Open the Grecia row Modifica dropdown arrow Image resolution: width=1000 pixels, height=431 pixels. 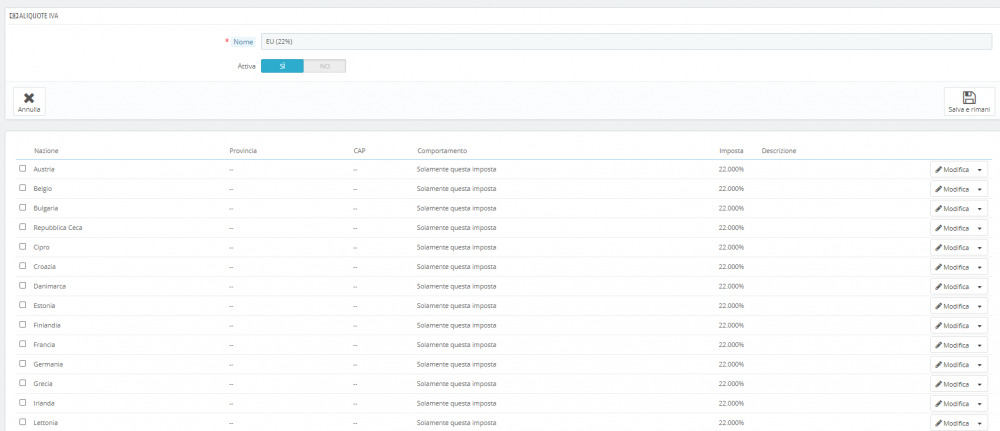[980, 384]
